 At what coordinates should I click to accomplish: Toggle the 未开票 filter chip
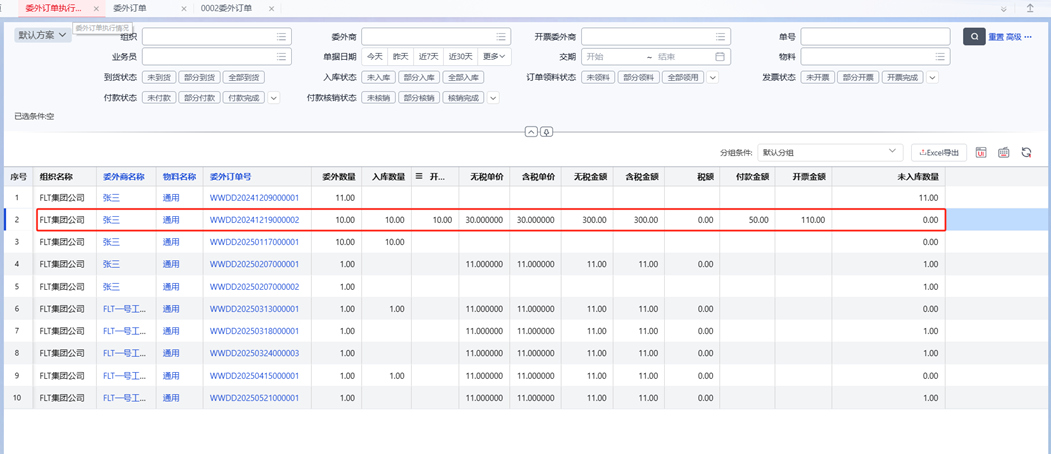pos(818,78)
